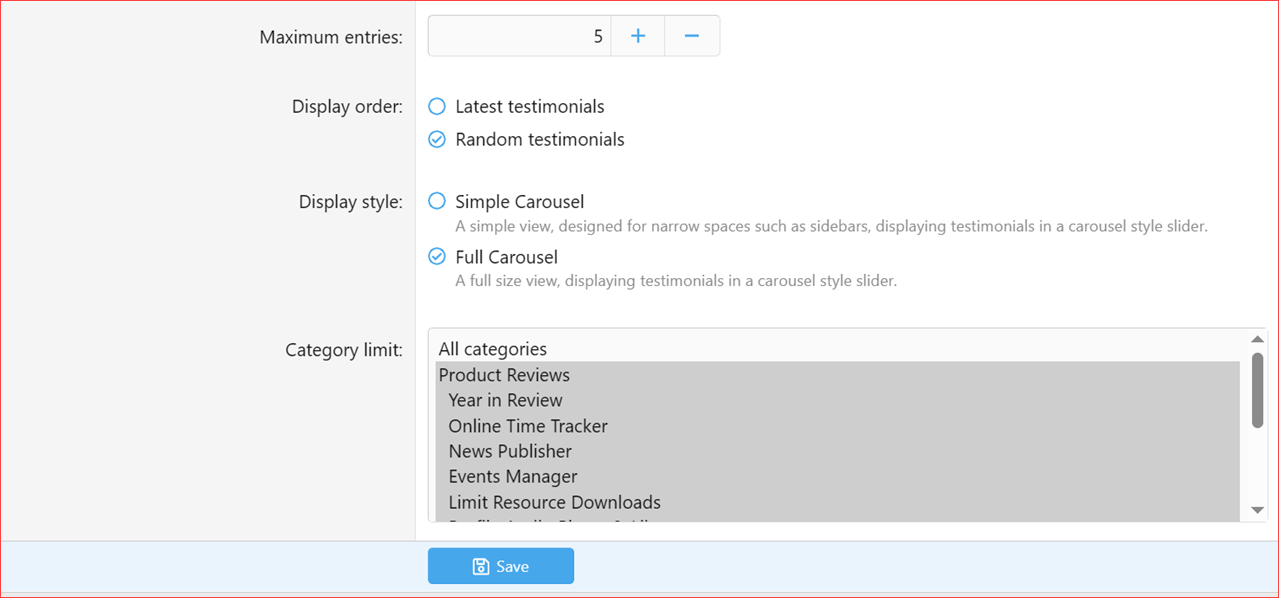The image size is (1279, 598).
Task: Click the save disk icon on Save button
Action: (479, 565)
